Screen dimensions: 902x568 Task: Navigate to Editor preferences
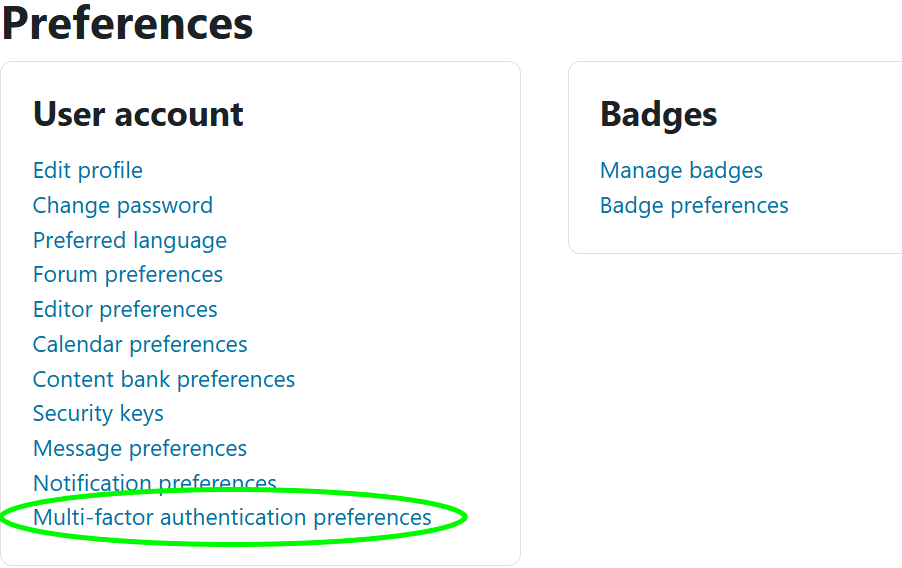(125, 309)
